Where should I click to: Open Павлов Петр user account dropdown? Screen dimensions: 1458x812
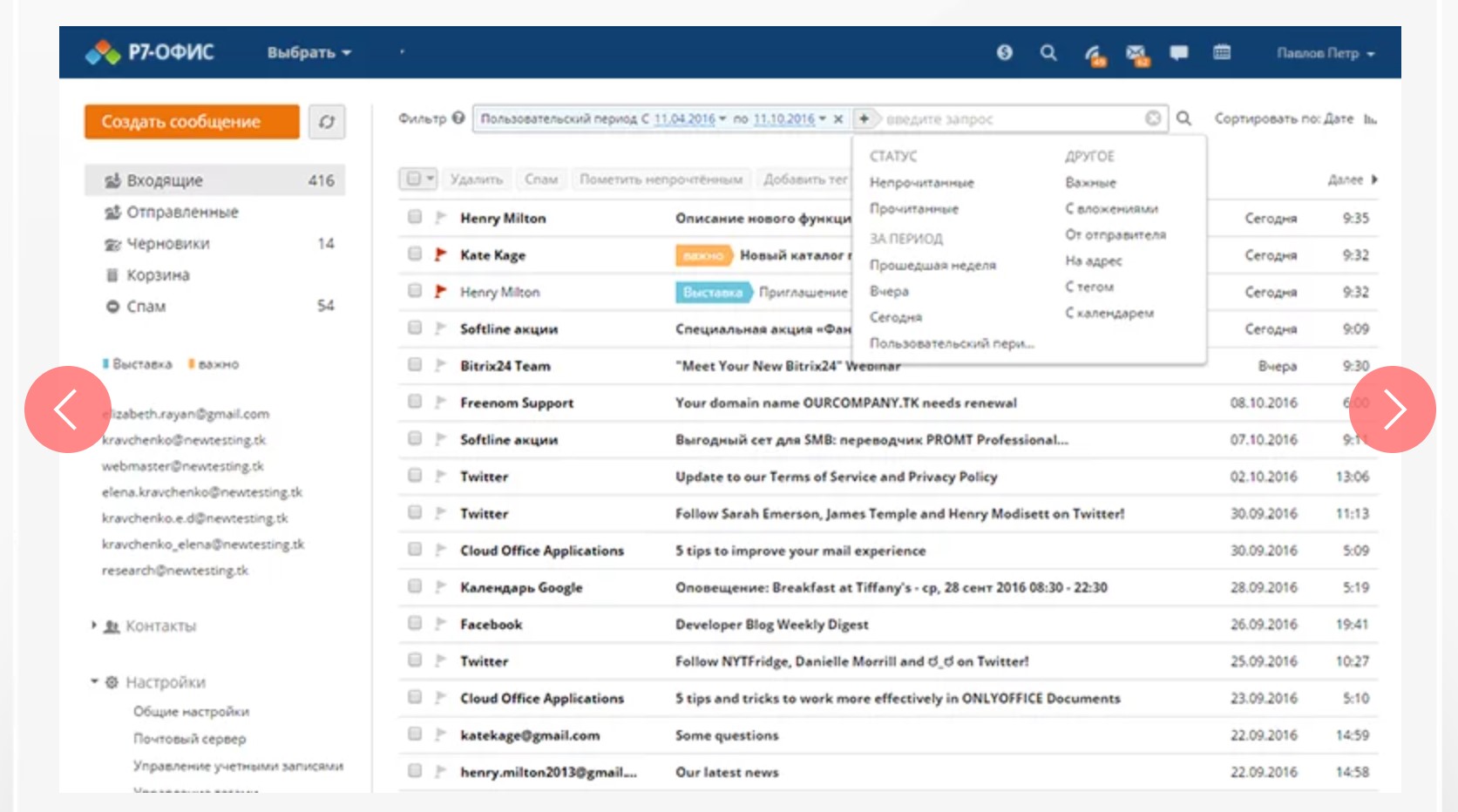click(x=1325, y=53)
